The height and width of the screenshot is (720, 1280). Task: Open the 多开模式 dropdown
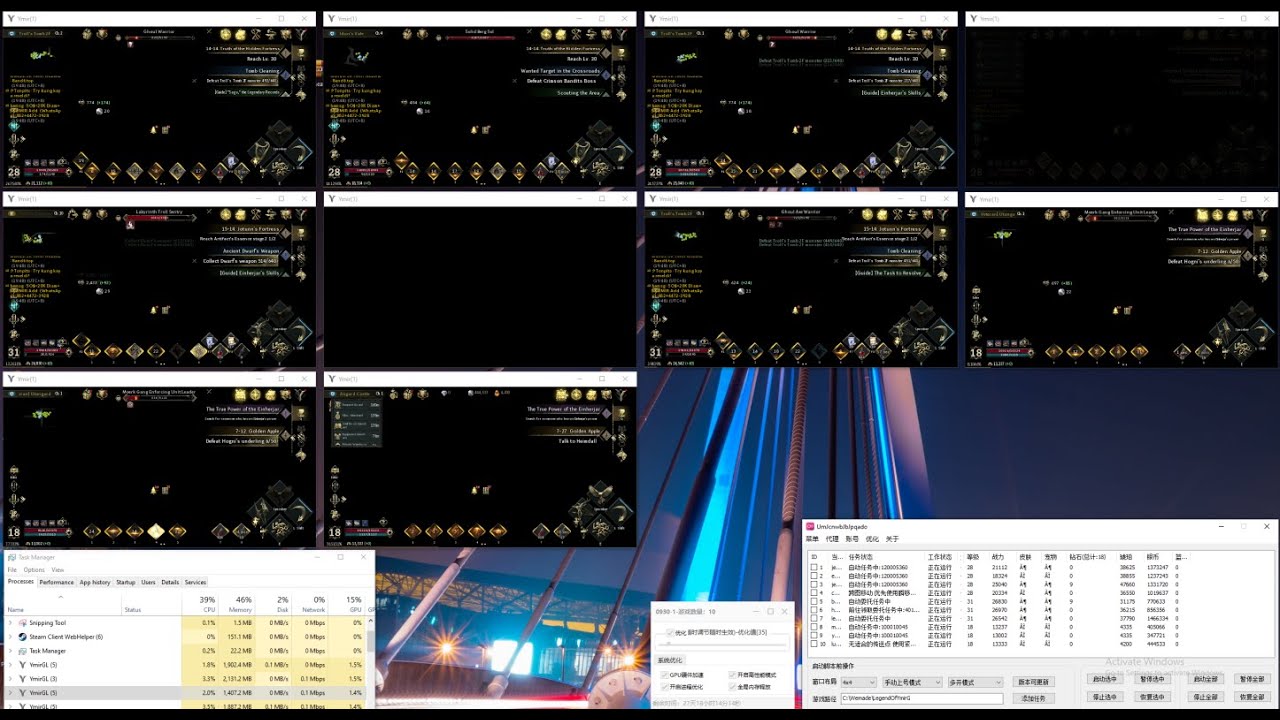click(975, 682)
